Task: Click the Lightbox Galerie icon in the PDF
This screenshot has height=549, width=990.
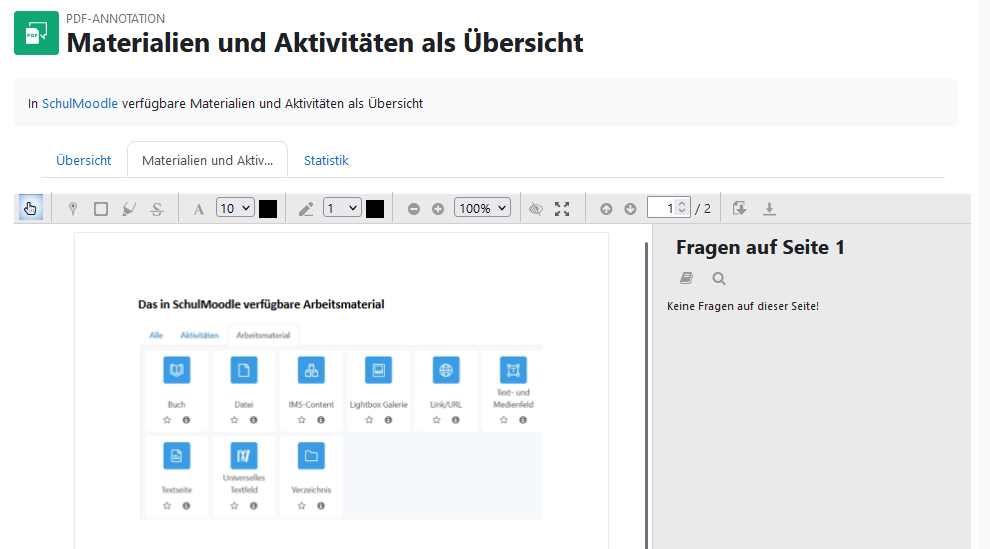Action: 378,370
